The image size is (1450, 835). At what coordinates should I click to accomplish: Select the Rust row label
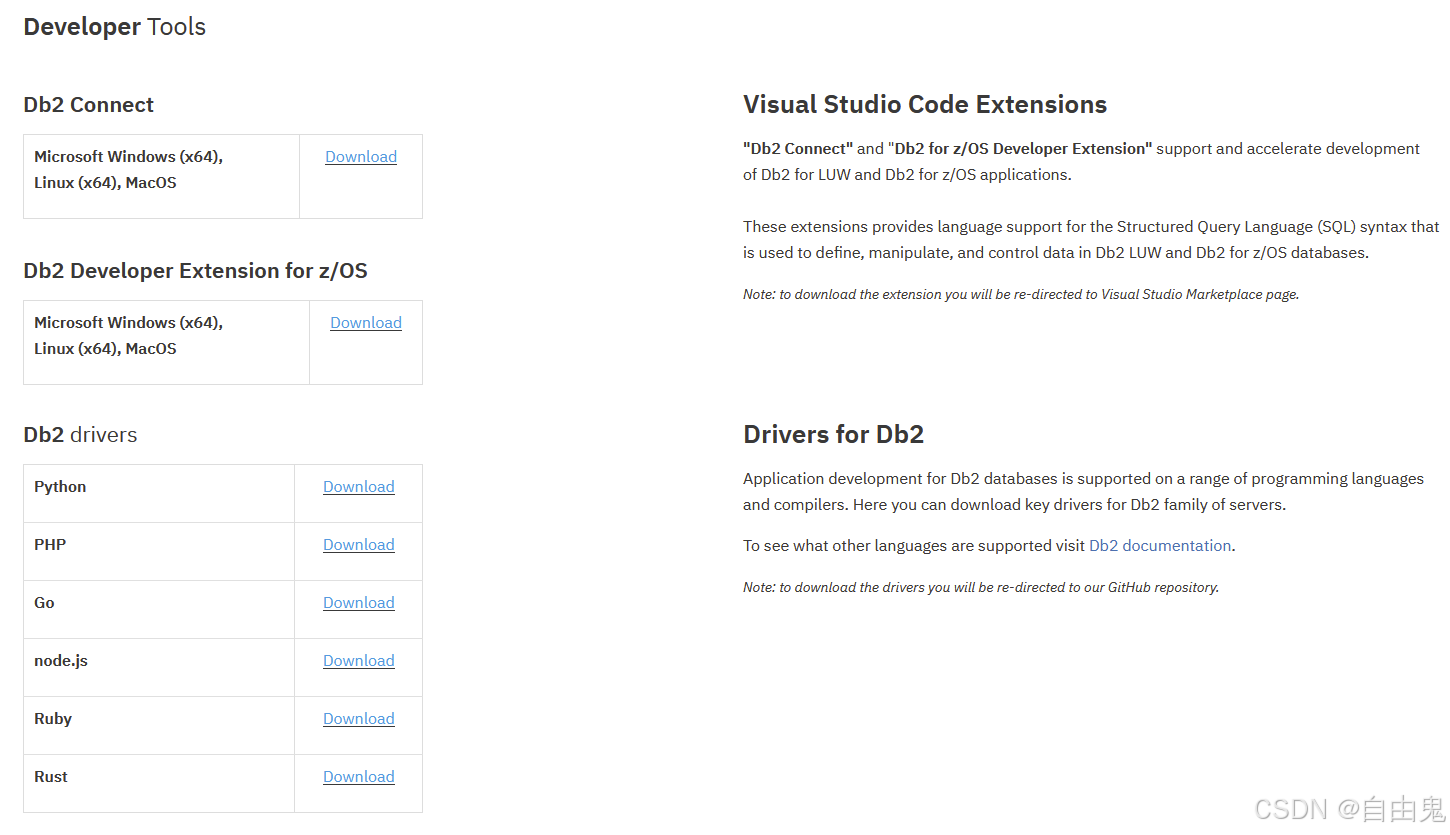(51, 777)
